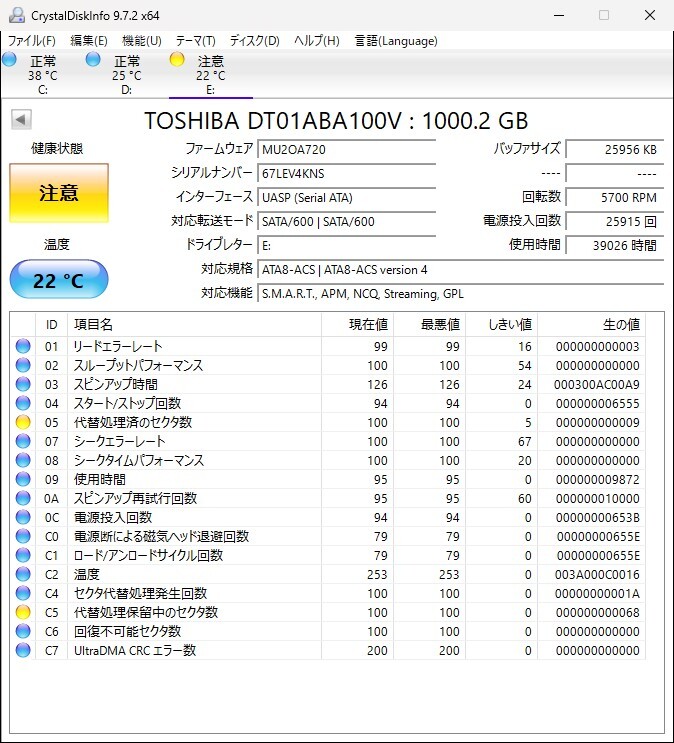Click status orb of attribute 09 使用時間
This screenshot has height=743, width=674.
pyautogui.click(x=23, y=479)
